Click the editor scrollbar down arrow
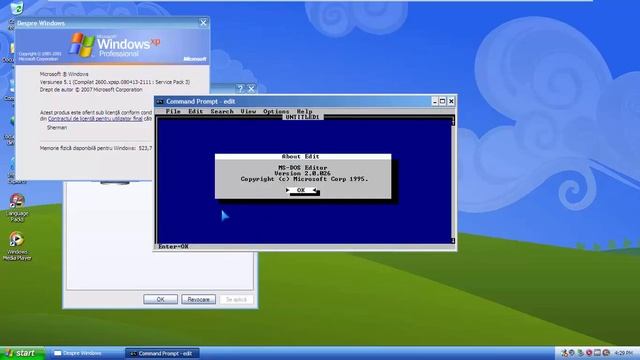The width and height of the screenshot is (640, 360). coord(453,241)
